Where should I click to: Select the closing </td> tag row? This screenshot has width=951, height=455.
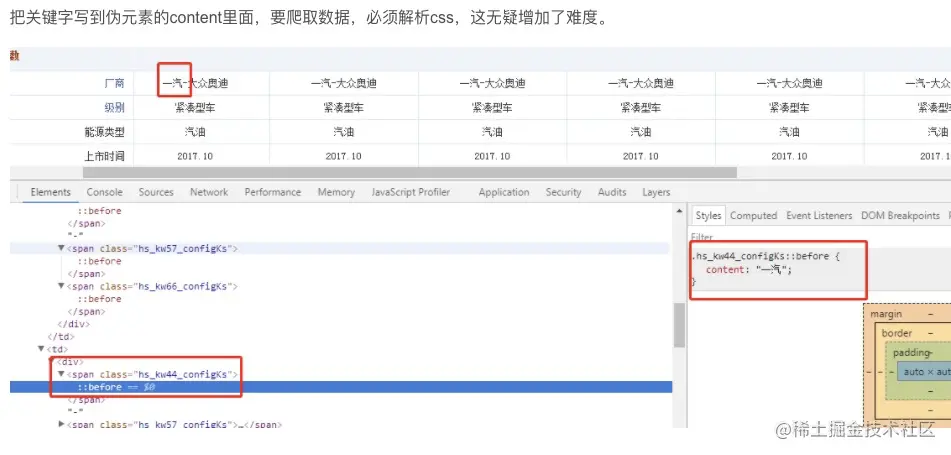click(61, 336)
